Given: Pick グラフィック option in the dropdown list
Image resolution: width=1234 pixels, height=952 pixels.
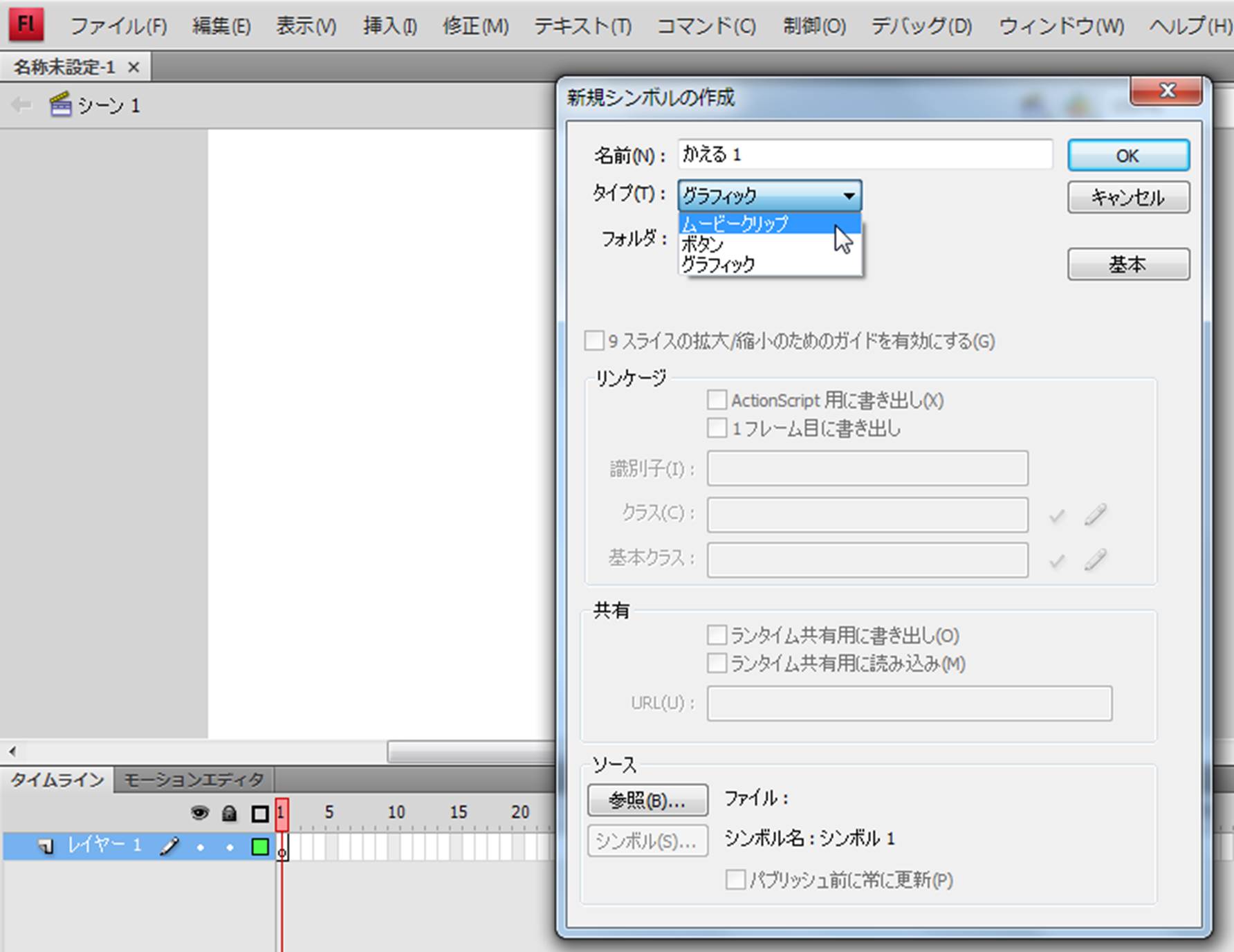Looking at the screenshot, I should click(718, 264).
